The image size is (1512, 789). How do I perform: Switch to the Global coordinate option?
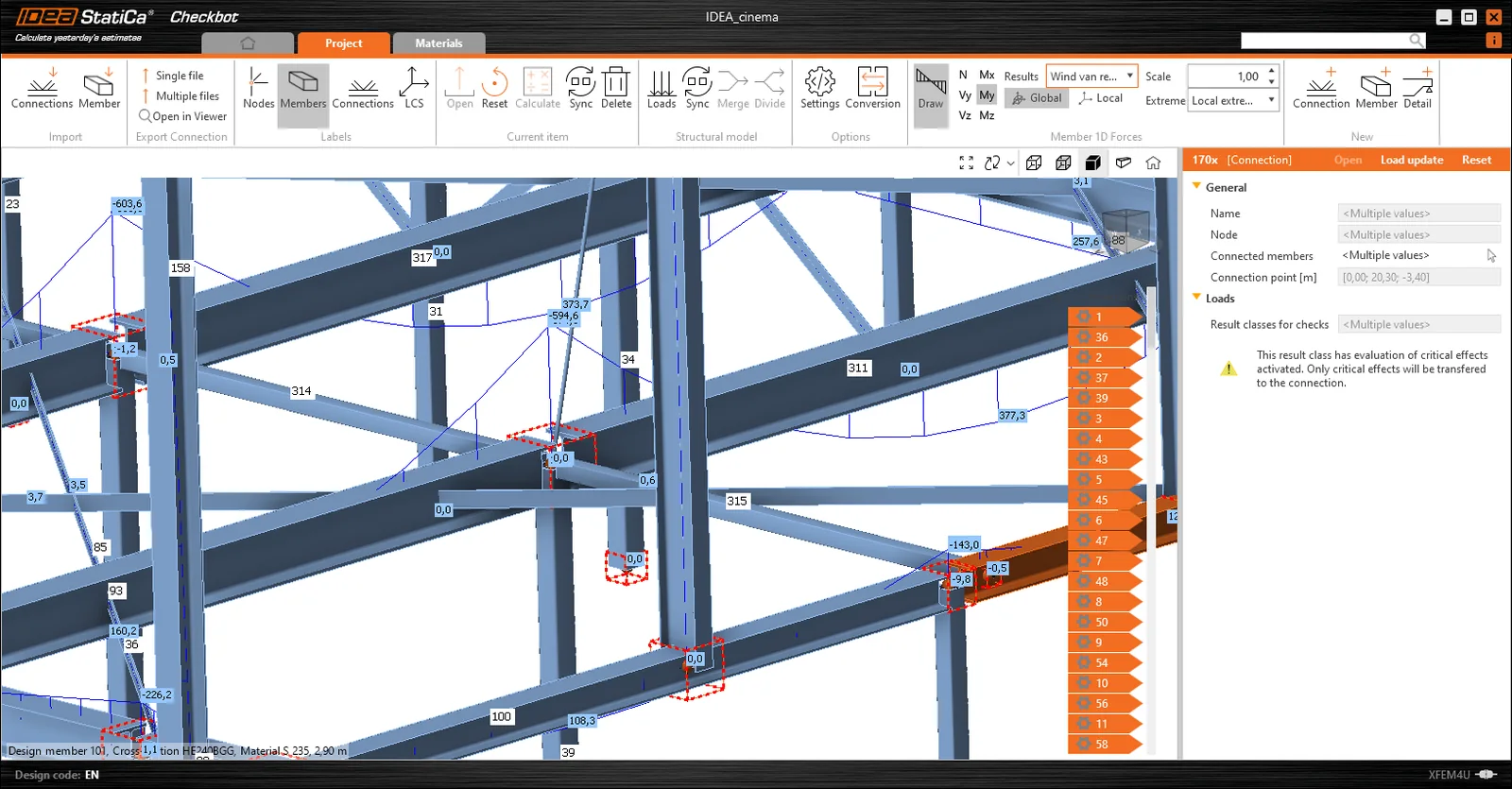coord(1037,98)
